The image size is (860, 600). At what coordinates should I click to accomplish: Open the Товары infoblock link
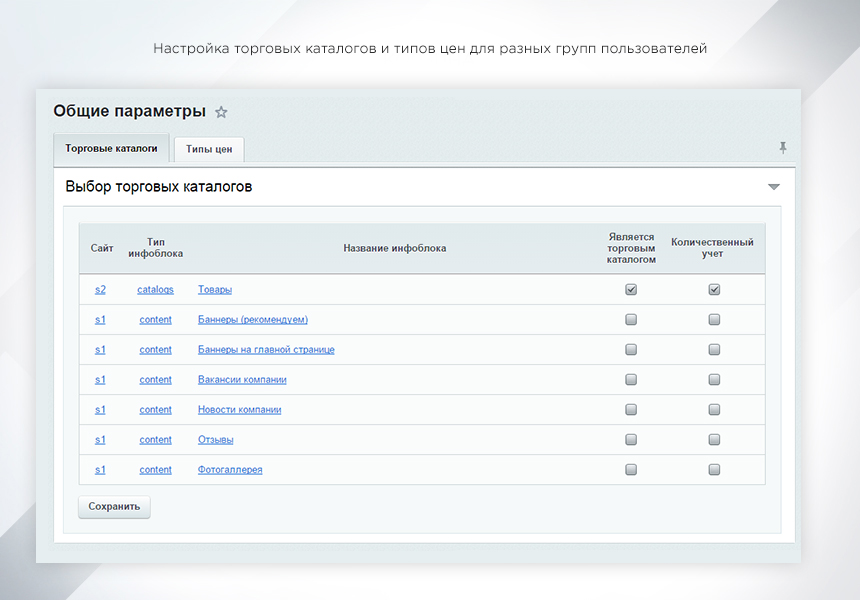pos(214,289)
